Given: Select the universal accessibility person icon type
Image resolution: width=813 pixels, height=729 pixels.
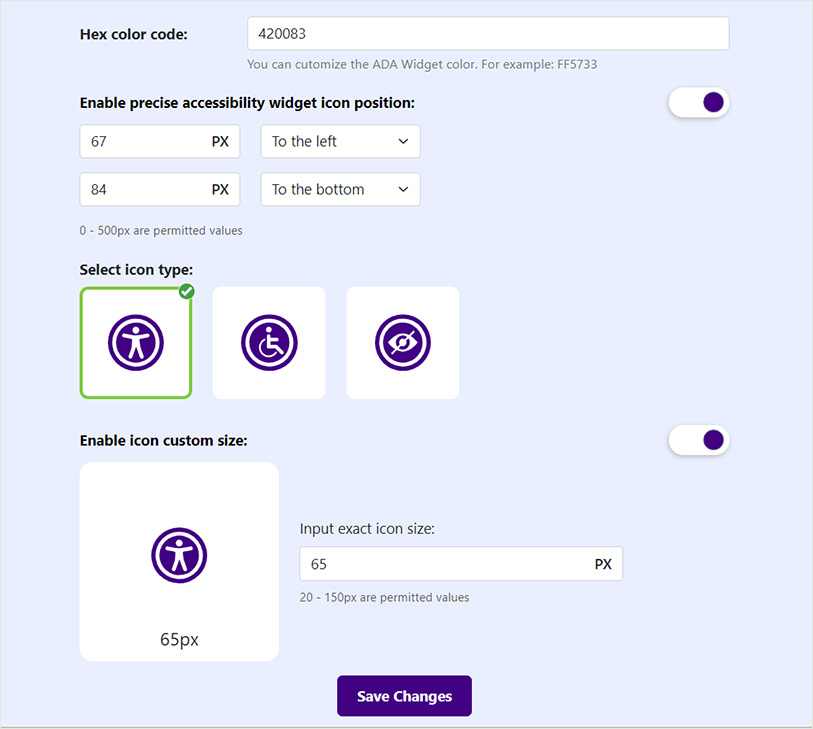Looking at the screenshot, I should point(136,343).
